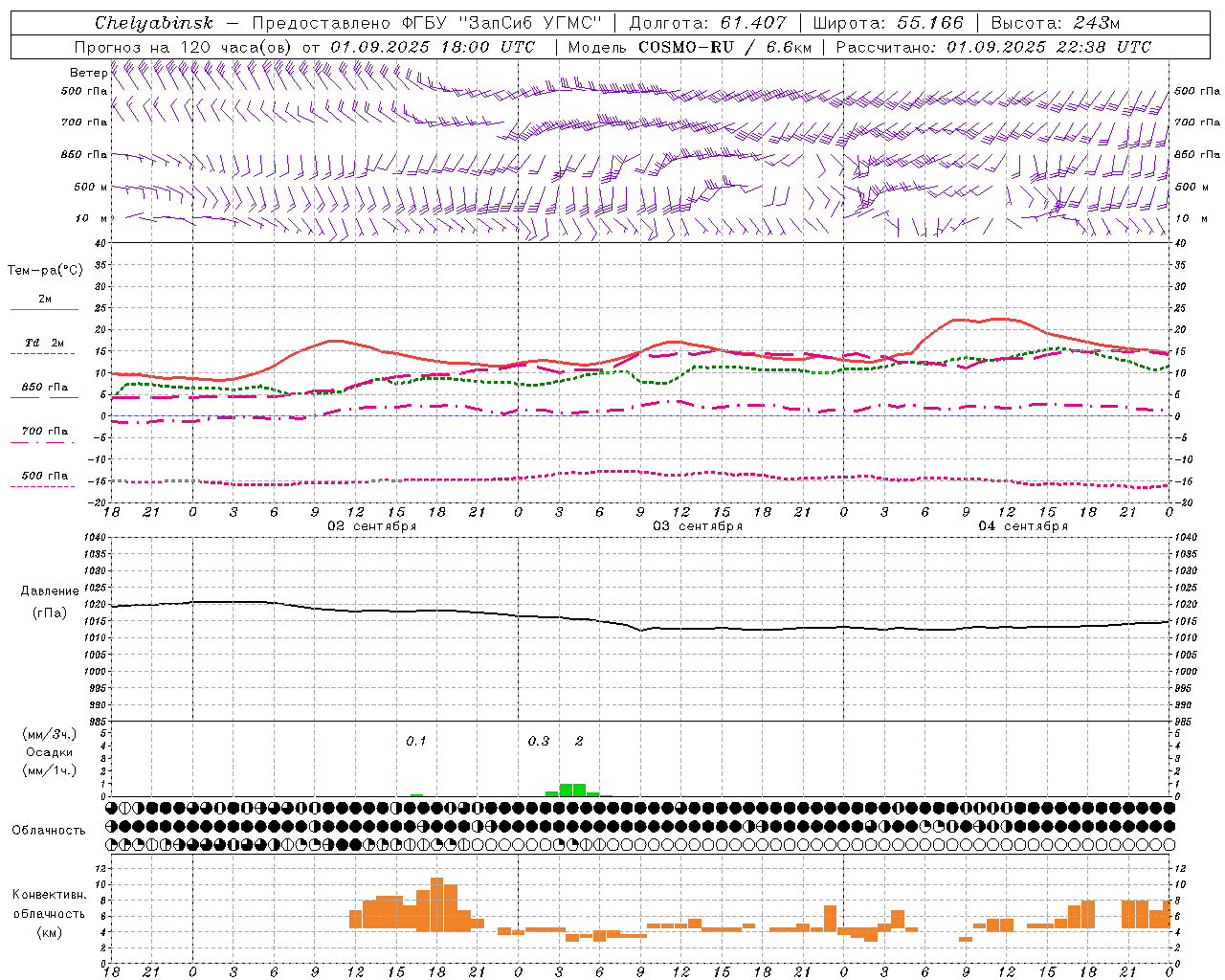Click the 'Td 2м' dew point legend entry
Viewport: 1225px width, 980px height.
click(x=44, y=343)
